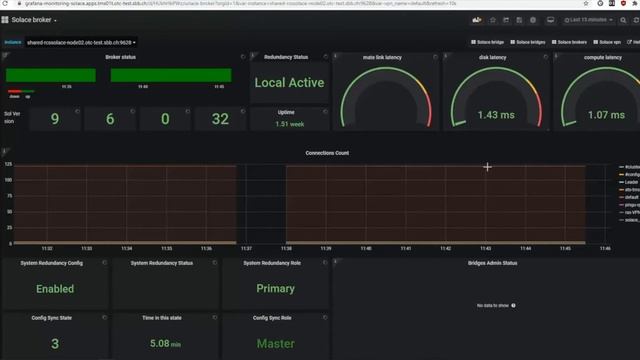Click the refresh dashboard icon in the toolbar
This screenshot has width=640, height=360.
[x=636, y=20]
